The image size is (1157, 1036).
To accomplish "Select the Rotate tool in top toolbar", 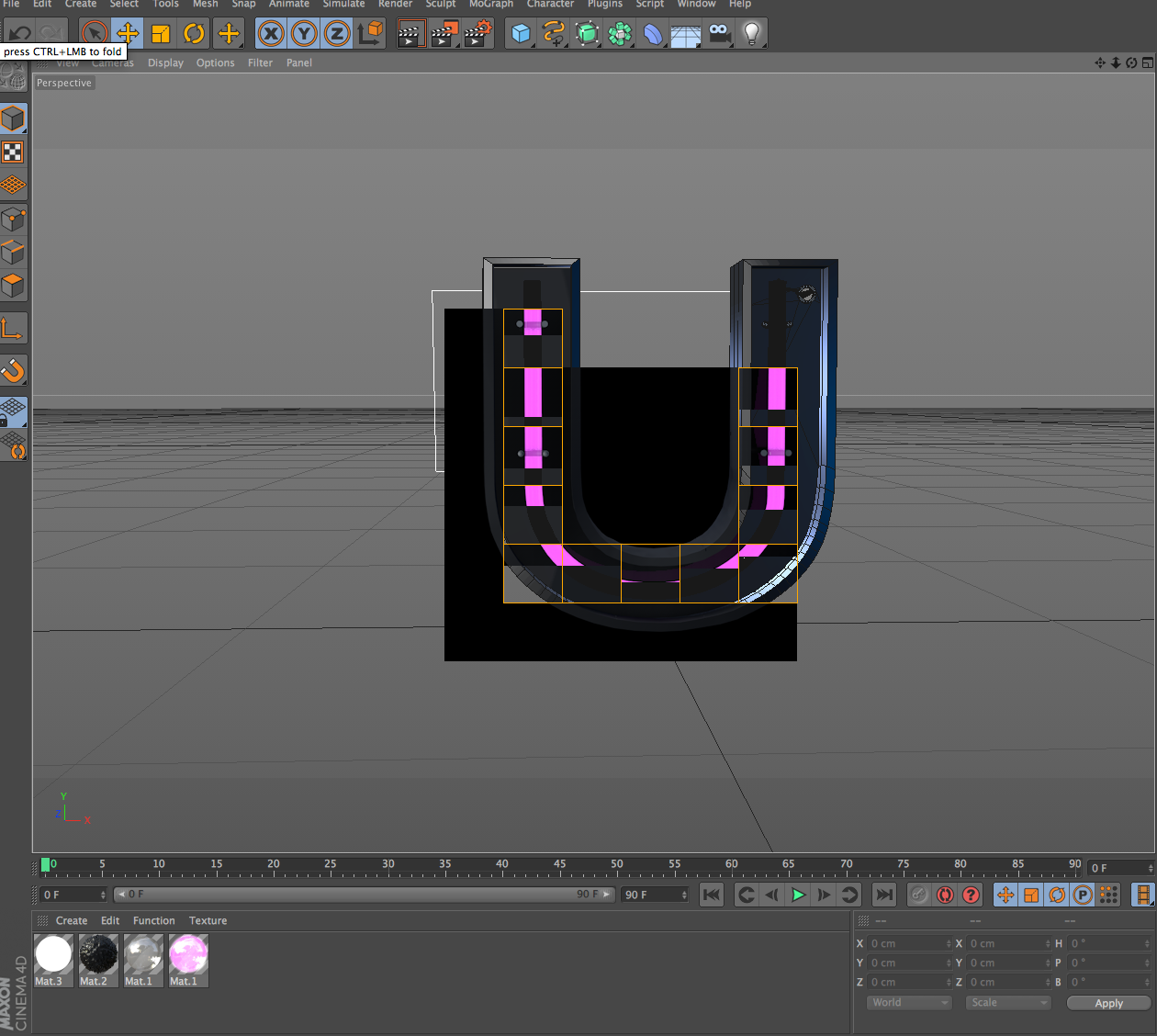I will click(x=194, y=34).
